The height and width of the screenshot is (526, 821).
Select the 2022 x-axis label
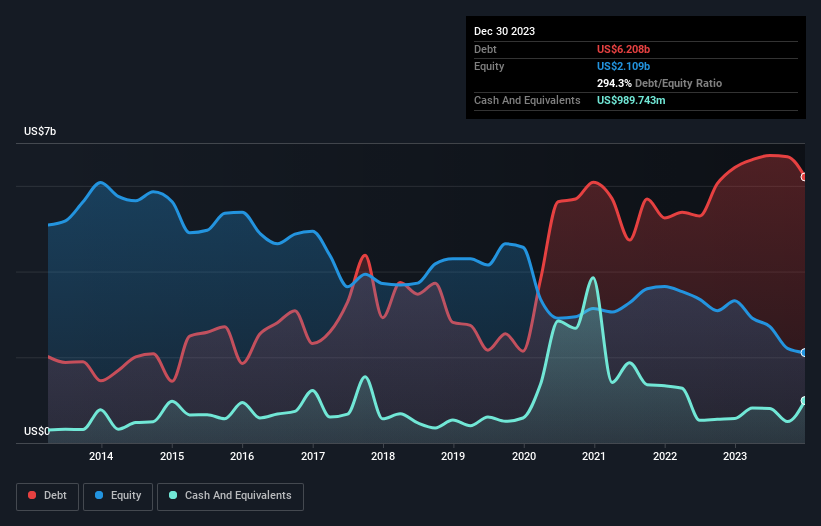click(x=664, y=456)
